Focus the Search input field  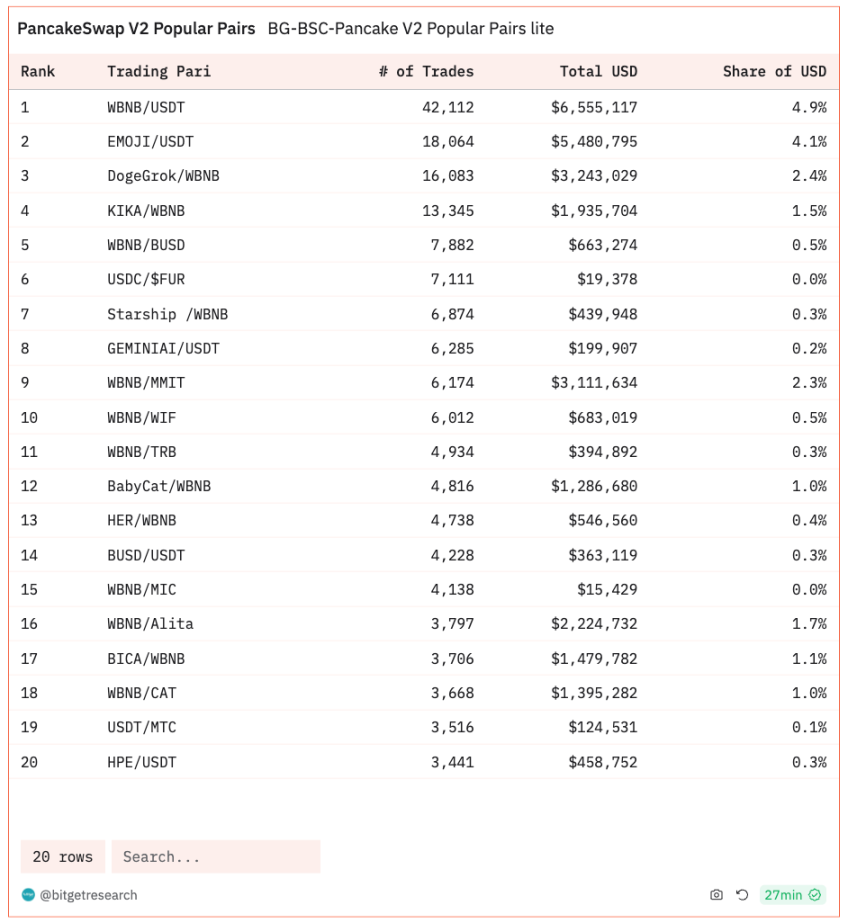[x=215, y=857]
